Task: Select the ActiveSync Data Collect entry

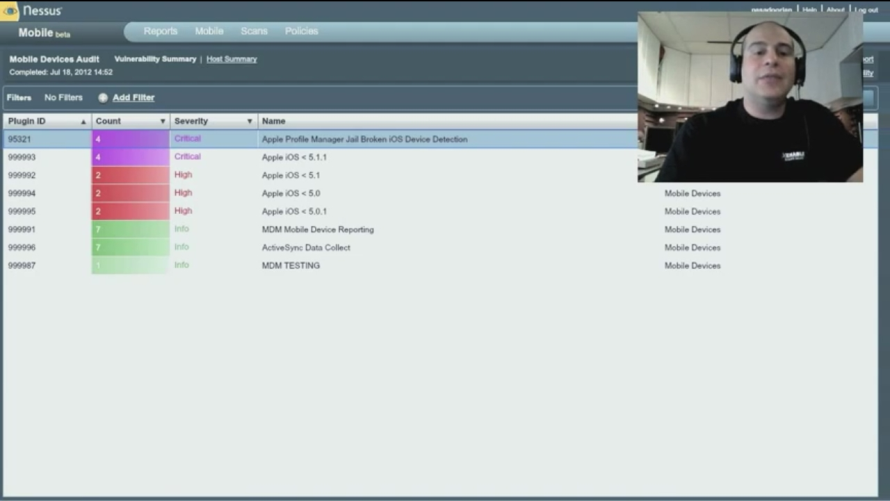Action: [x=306, y=248]
